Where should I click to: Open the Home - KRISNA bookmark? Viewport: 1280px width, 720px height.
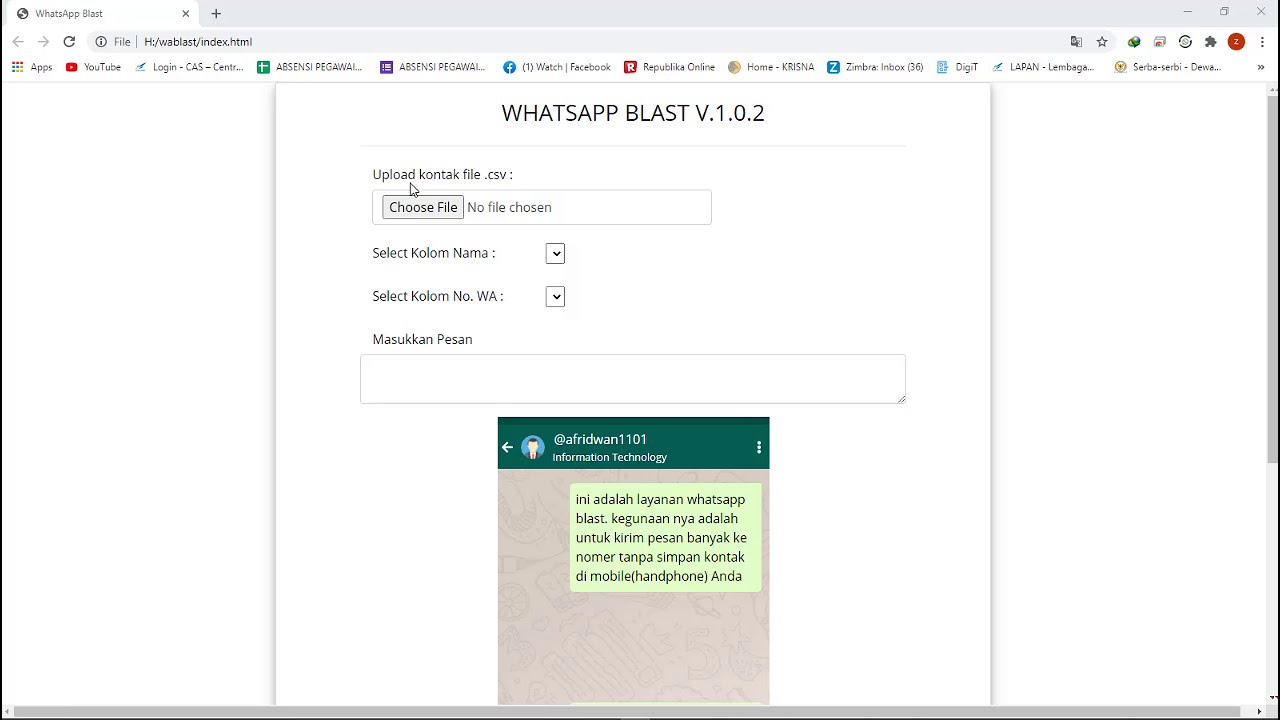click(771, 67)
